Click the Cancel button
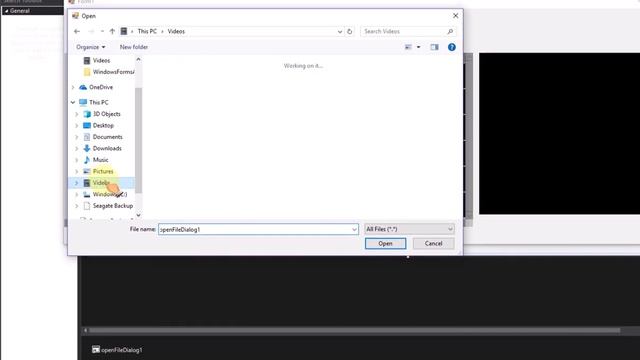 433,244
